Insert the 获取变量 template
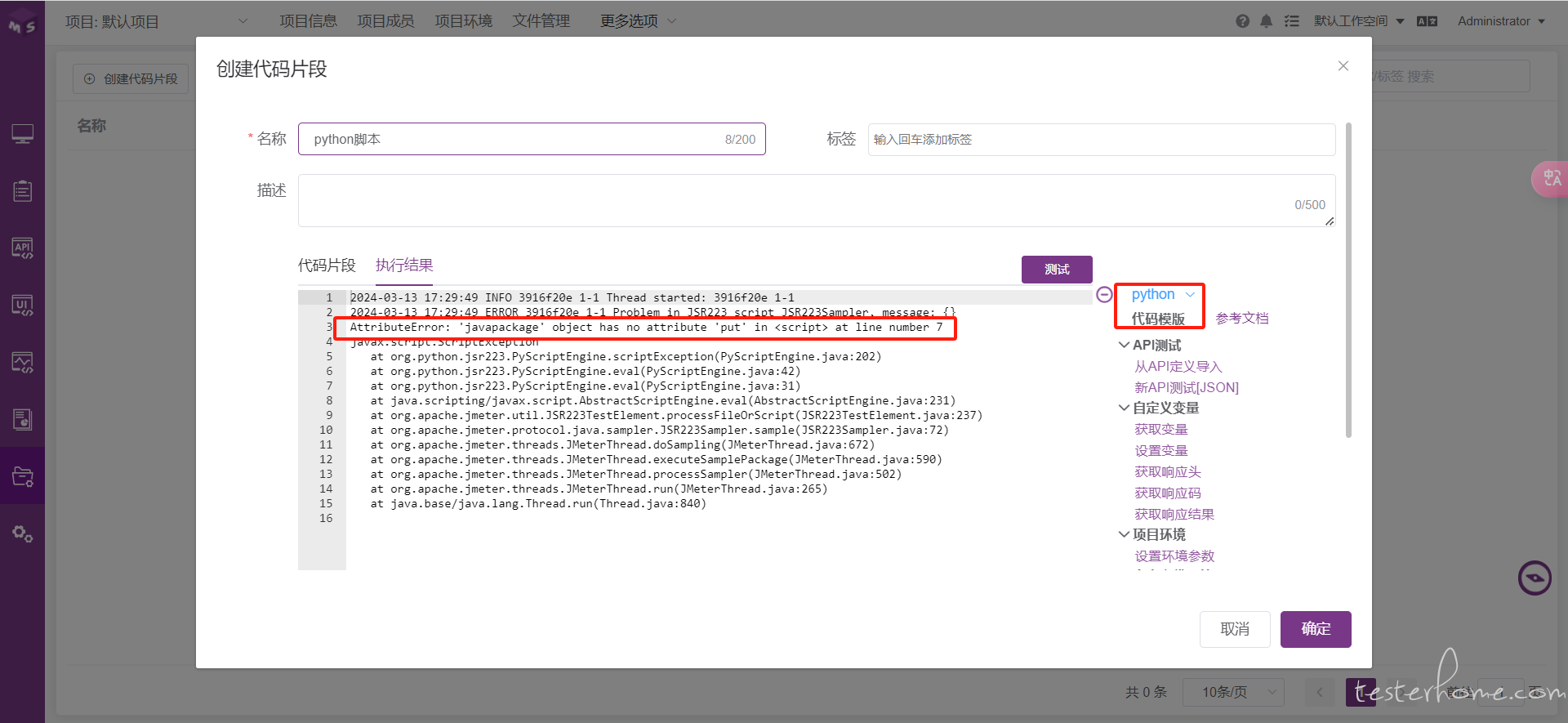1568x723 pixels. [1161, 430]
